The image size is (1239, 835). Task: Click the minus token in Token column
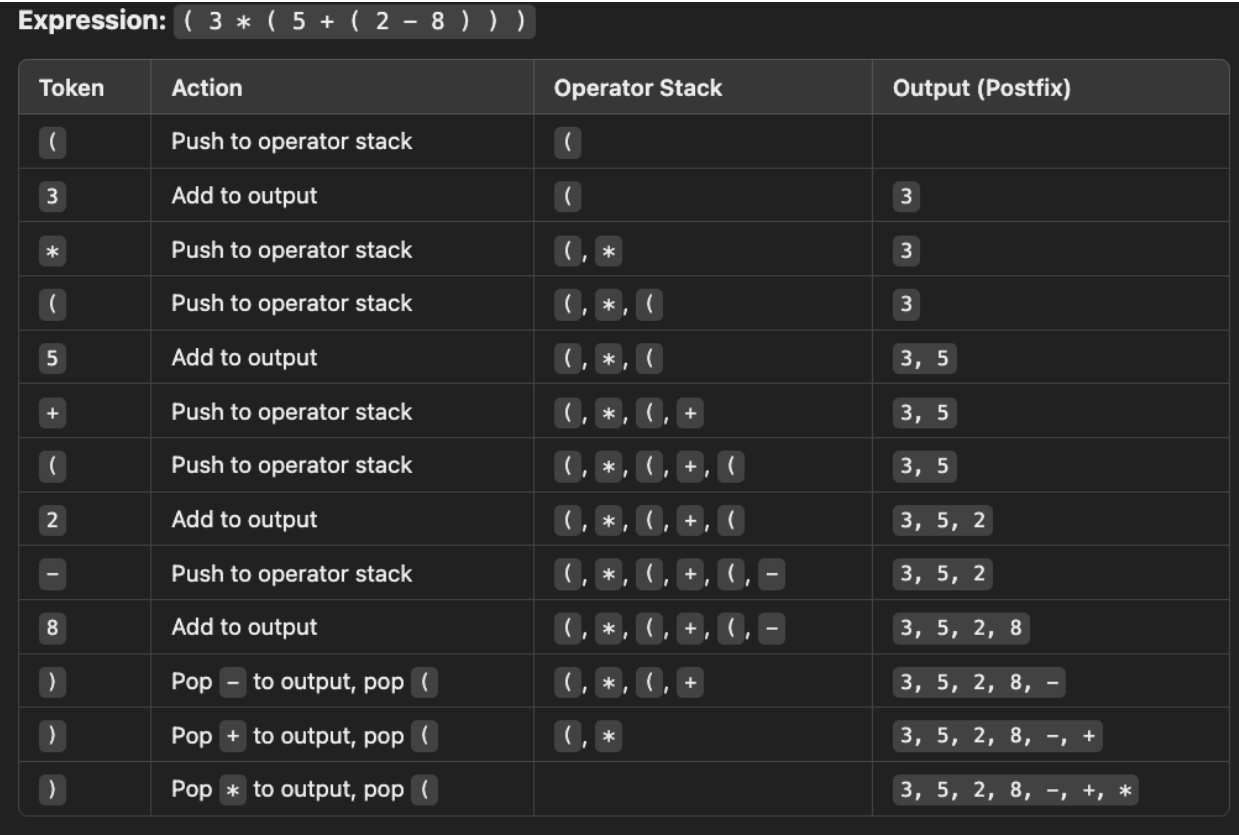pos(51,574)
